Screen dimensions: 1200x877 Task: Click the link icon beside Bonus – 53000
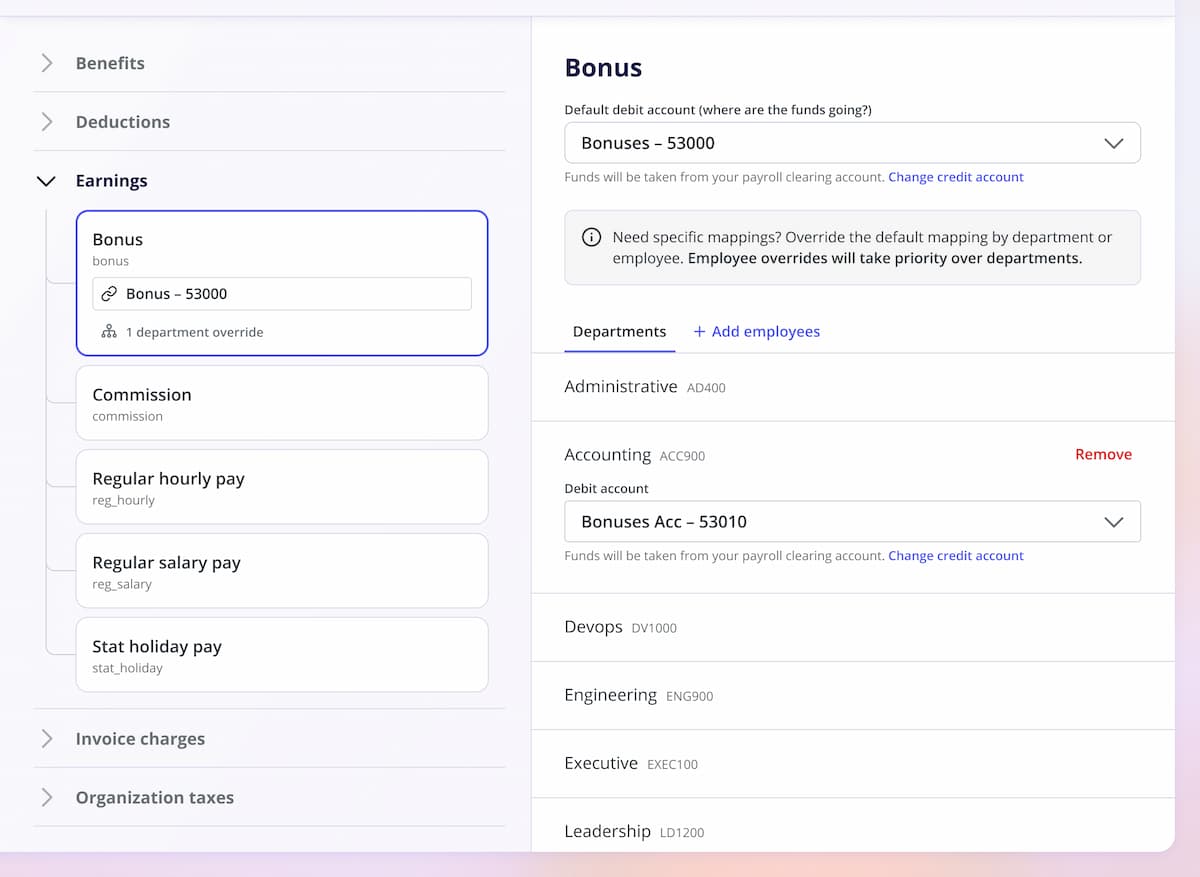[x=110, y=294]
